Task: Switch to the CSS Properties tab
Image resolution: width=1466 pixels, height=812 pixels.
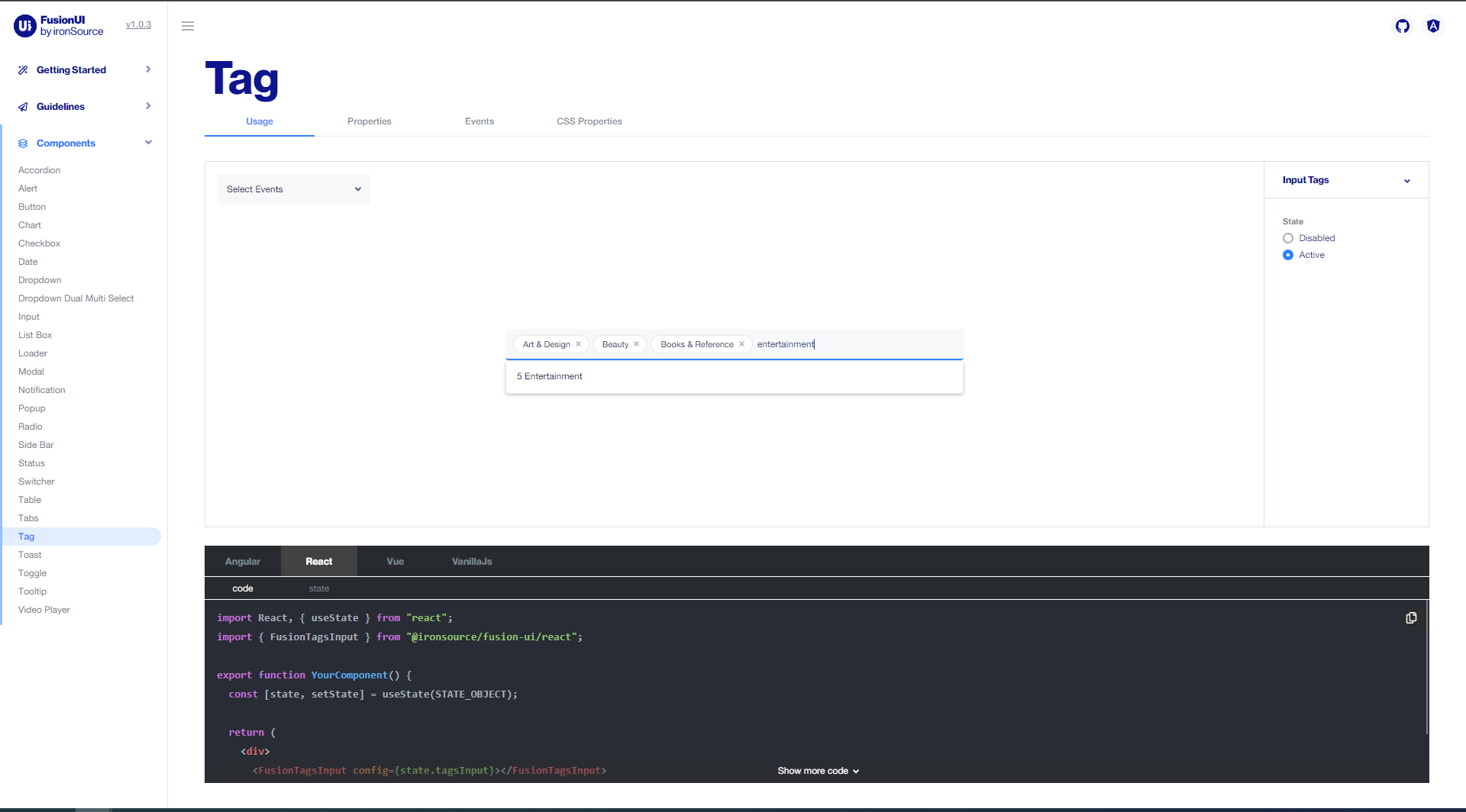Action: 589,121
